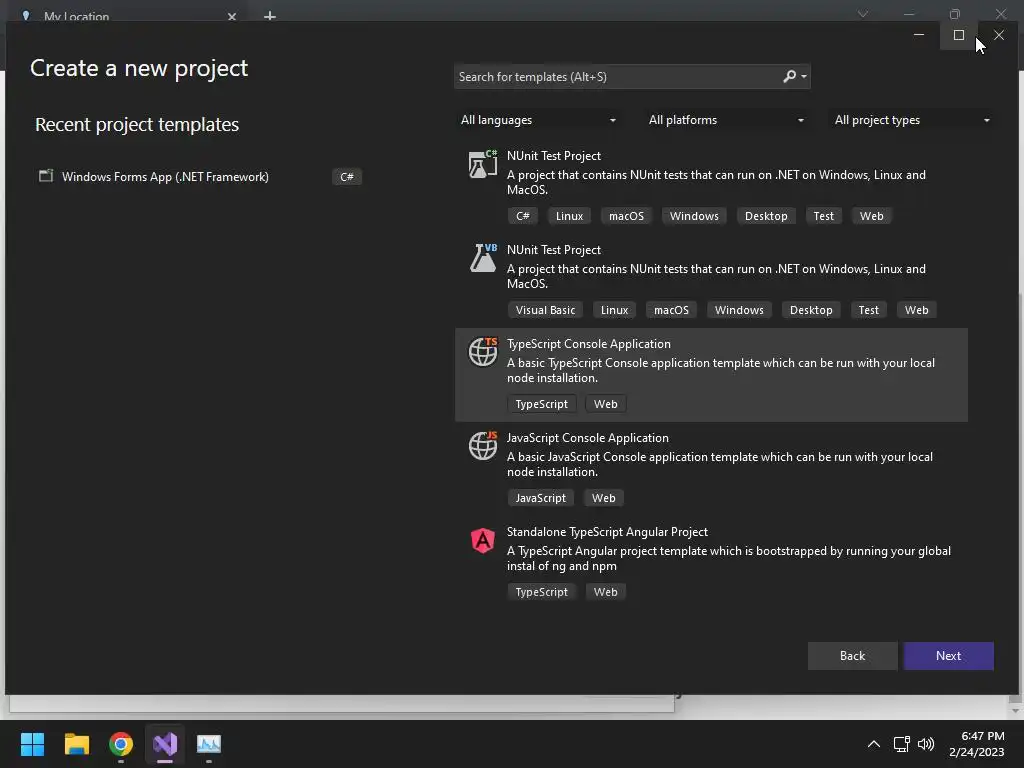The width and height of the screenshot is (1024, 768).
Task: Click the C# tag on the recent template
Action: pyautogui.click(x=347, y=177)
